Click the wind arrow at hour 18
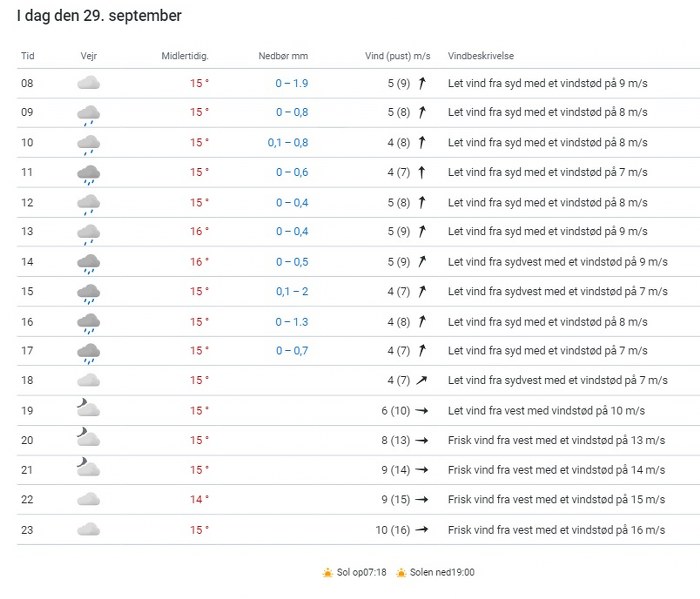 tap(421, 380)
